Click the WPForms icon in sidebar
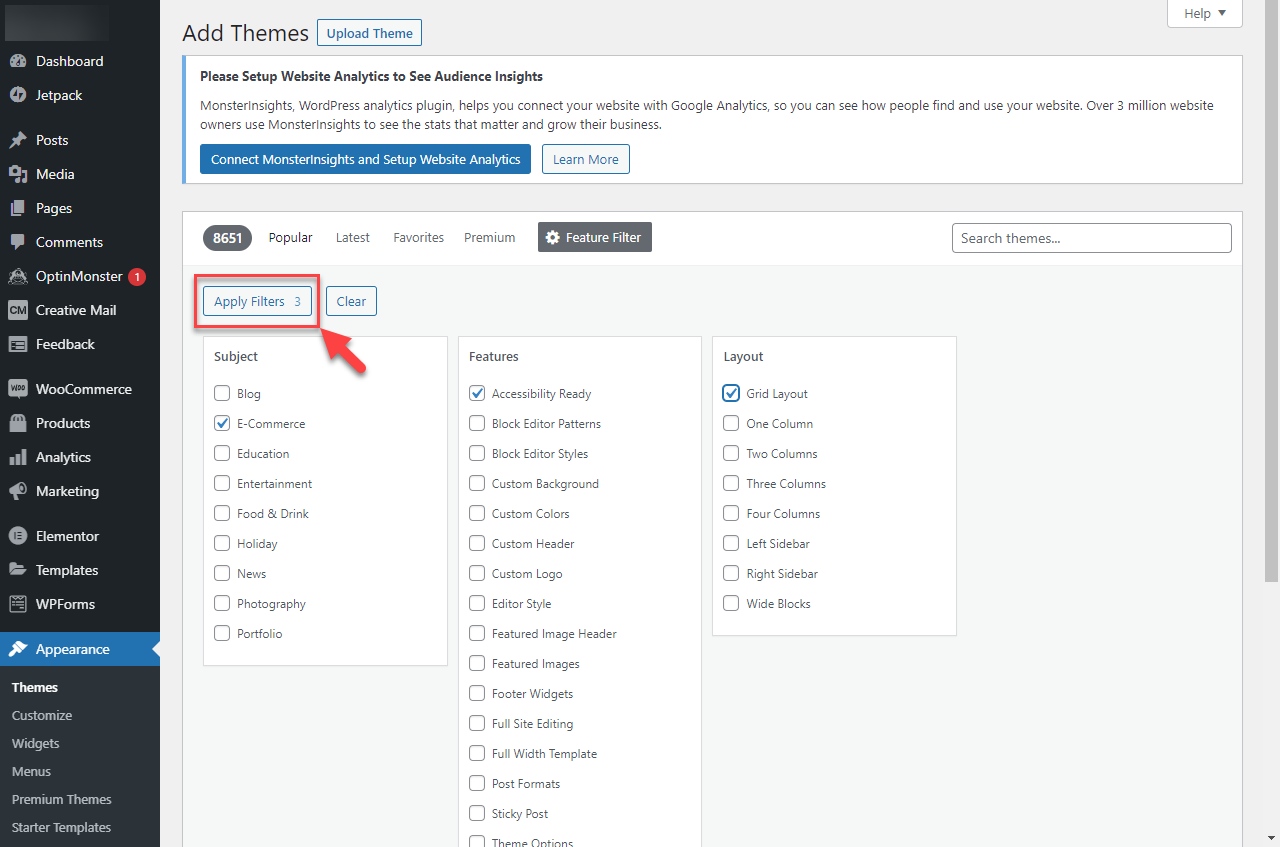The image size is (1280, 847). coord(18,604)
